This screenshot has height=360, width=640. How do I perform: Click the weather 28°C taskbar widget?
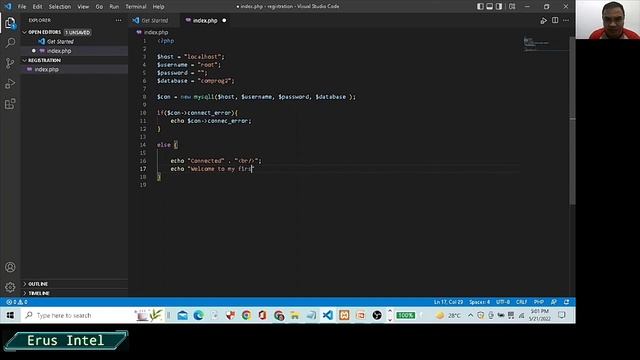click(x=448, y=315)
